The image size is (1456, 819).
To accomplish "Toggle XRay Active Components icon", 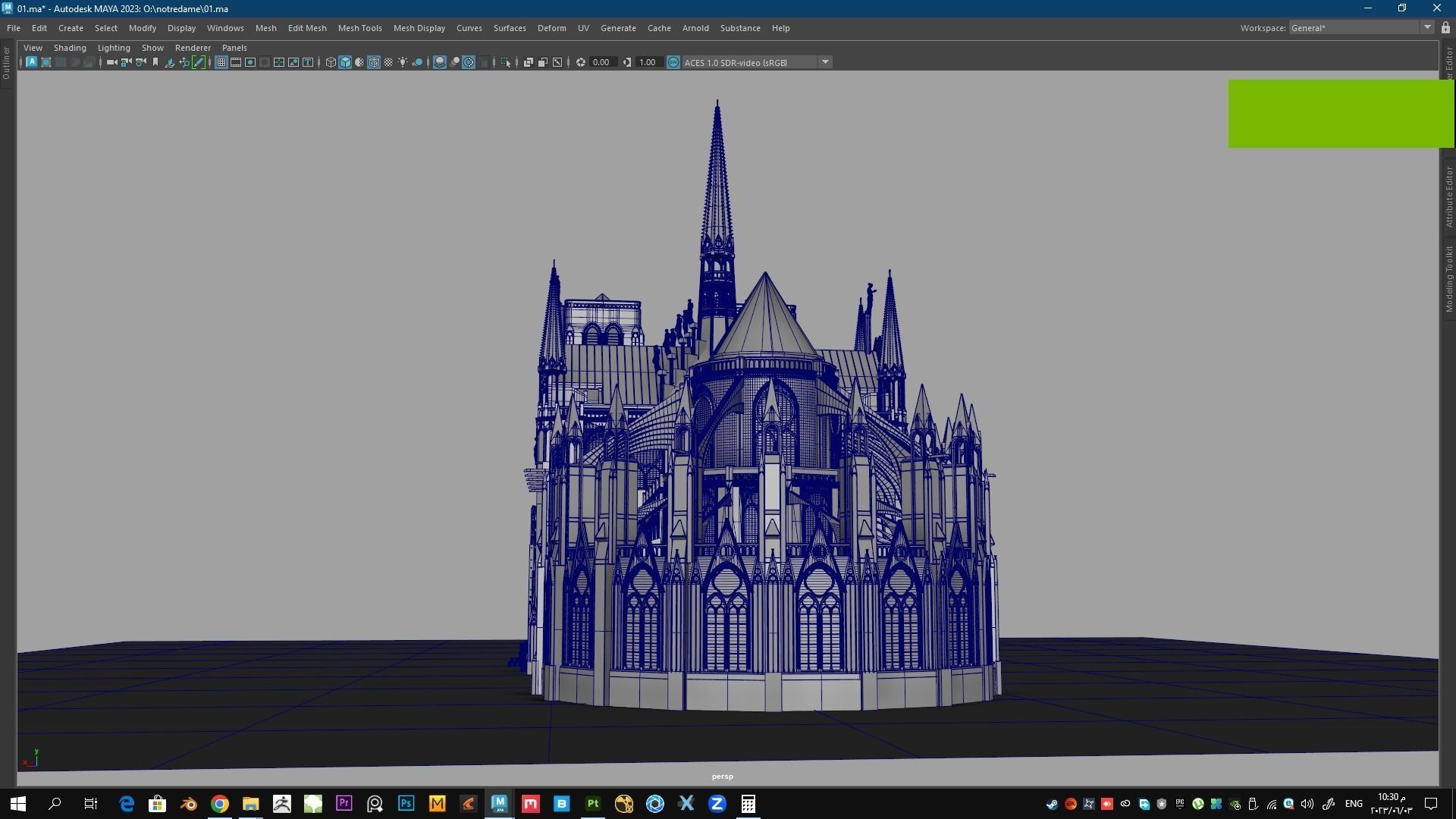I will coord(543,62).
